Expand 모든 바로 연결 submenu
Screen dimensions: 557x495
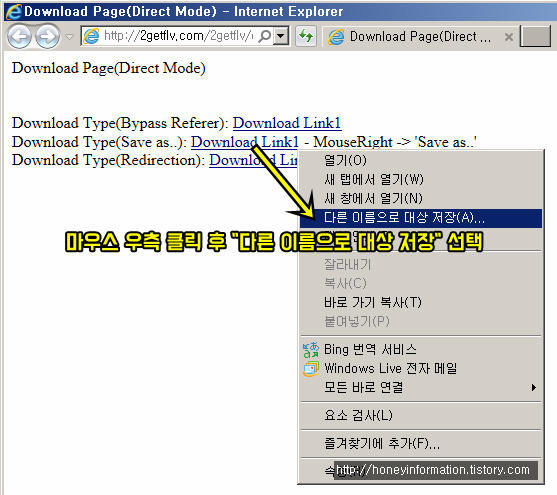[421, 387]
